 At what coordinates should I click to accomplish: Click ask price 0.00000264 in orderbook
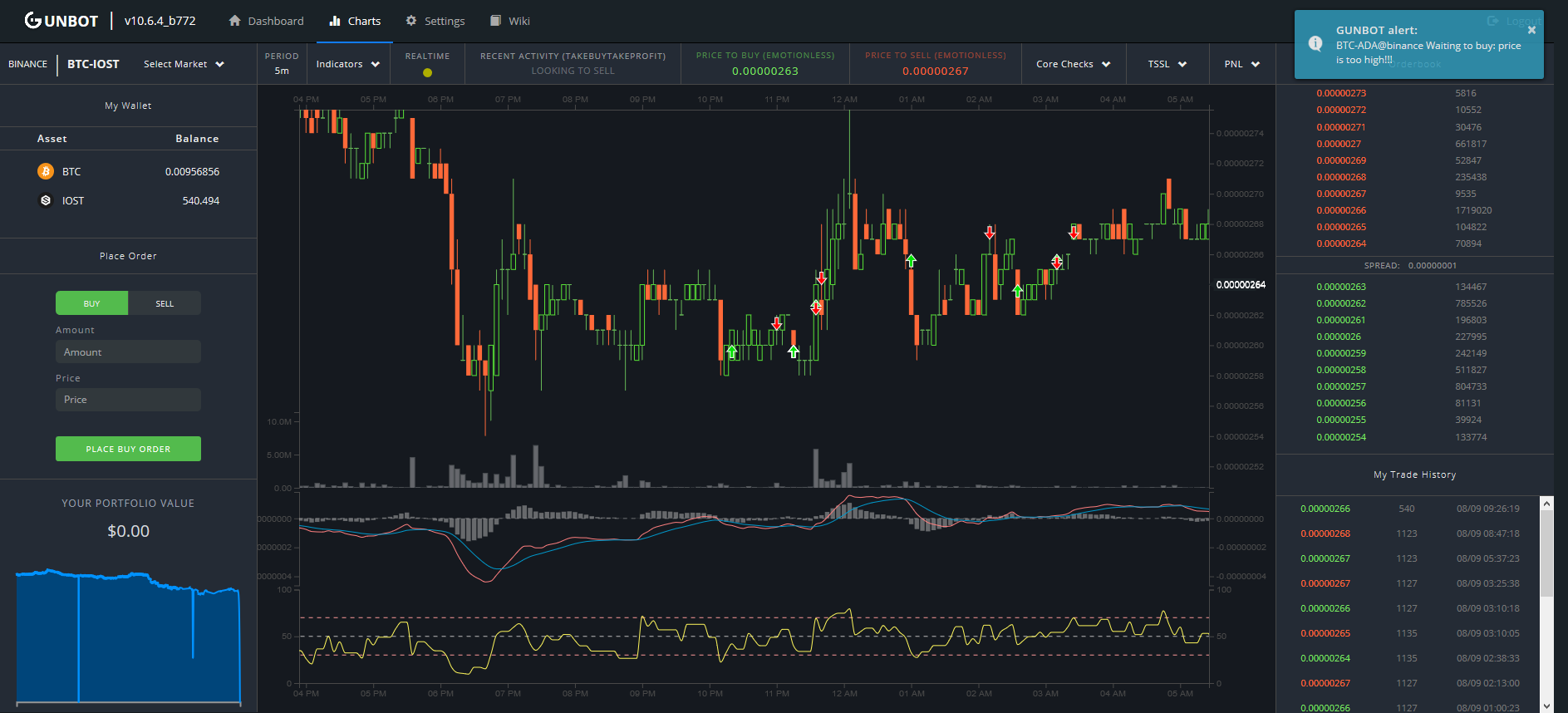1341,243
